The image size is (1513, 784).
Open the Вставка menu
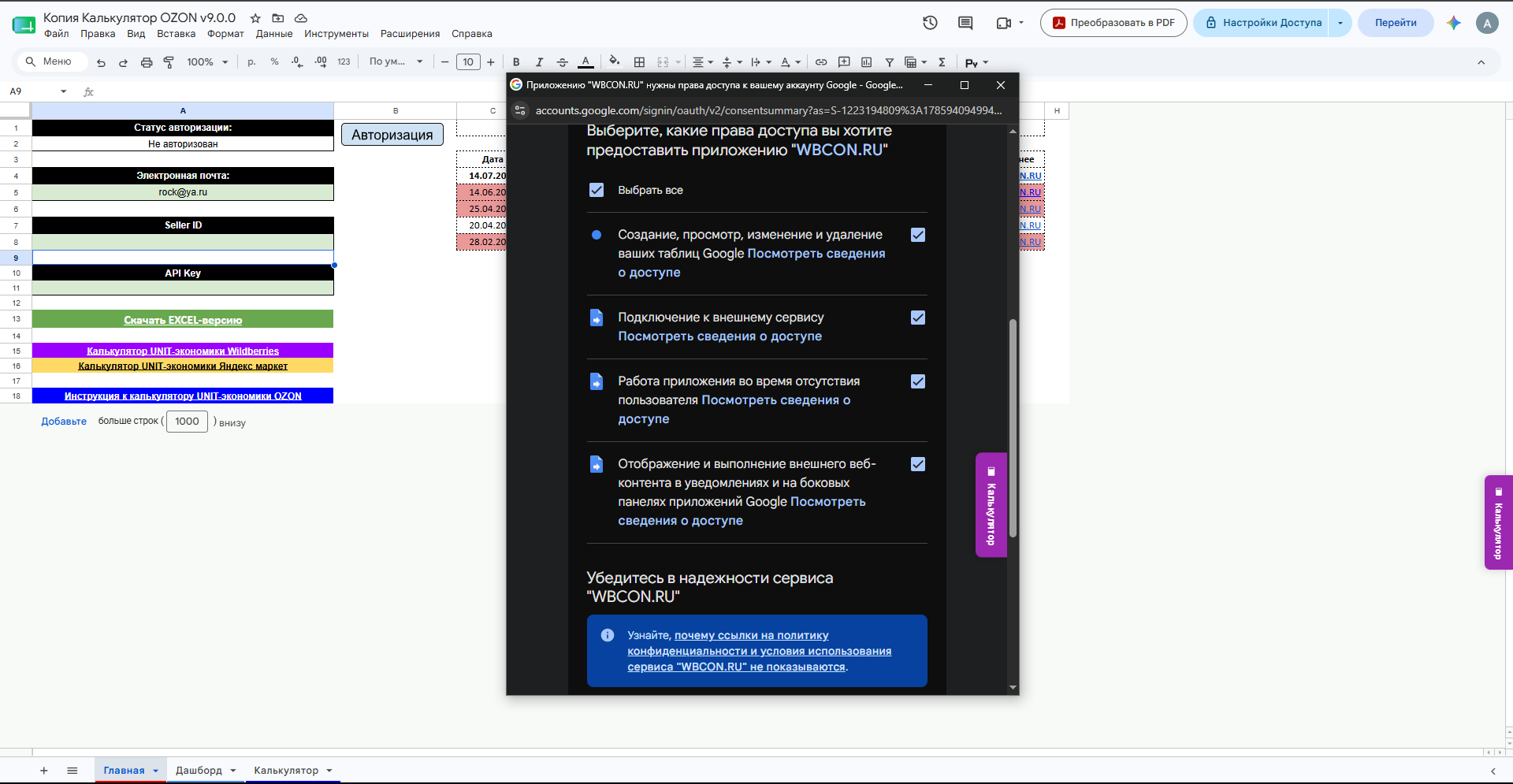[x=176, y=34]
